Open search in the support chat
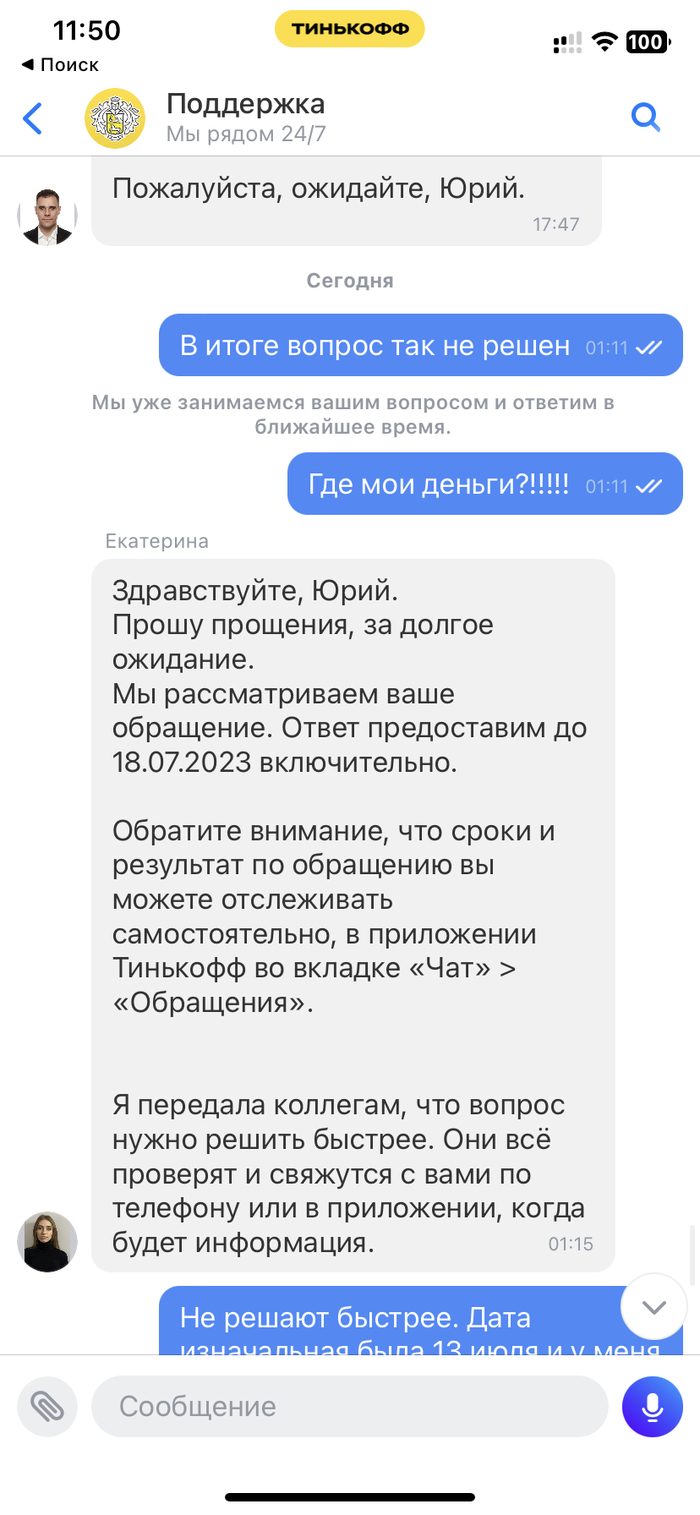 [x=646, y=118]
